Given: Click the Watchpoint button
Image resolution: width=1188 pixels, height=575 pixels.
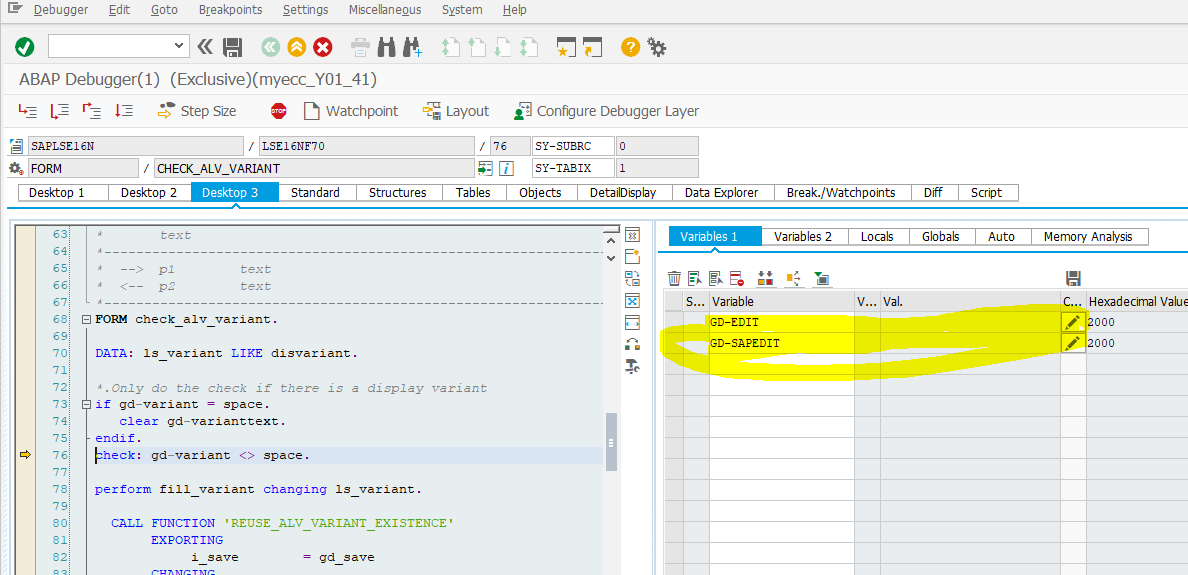Looking at the screenshot, I should (351, 111).
